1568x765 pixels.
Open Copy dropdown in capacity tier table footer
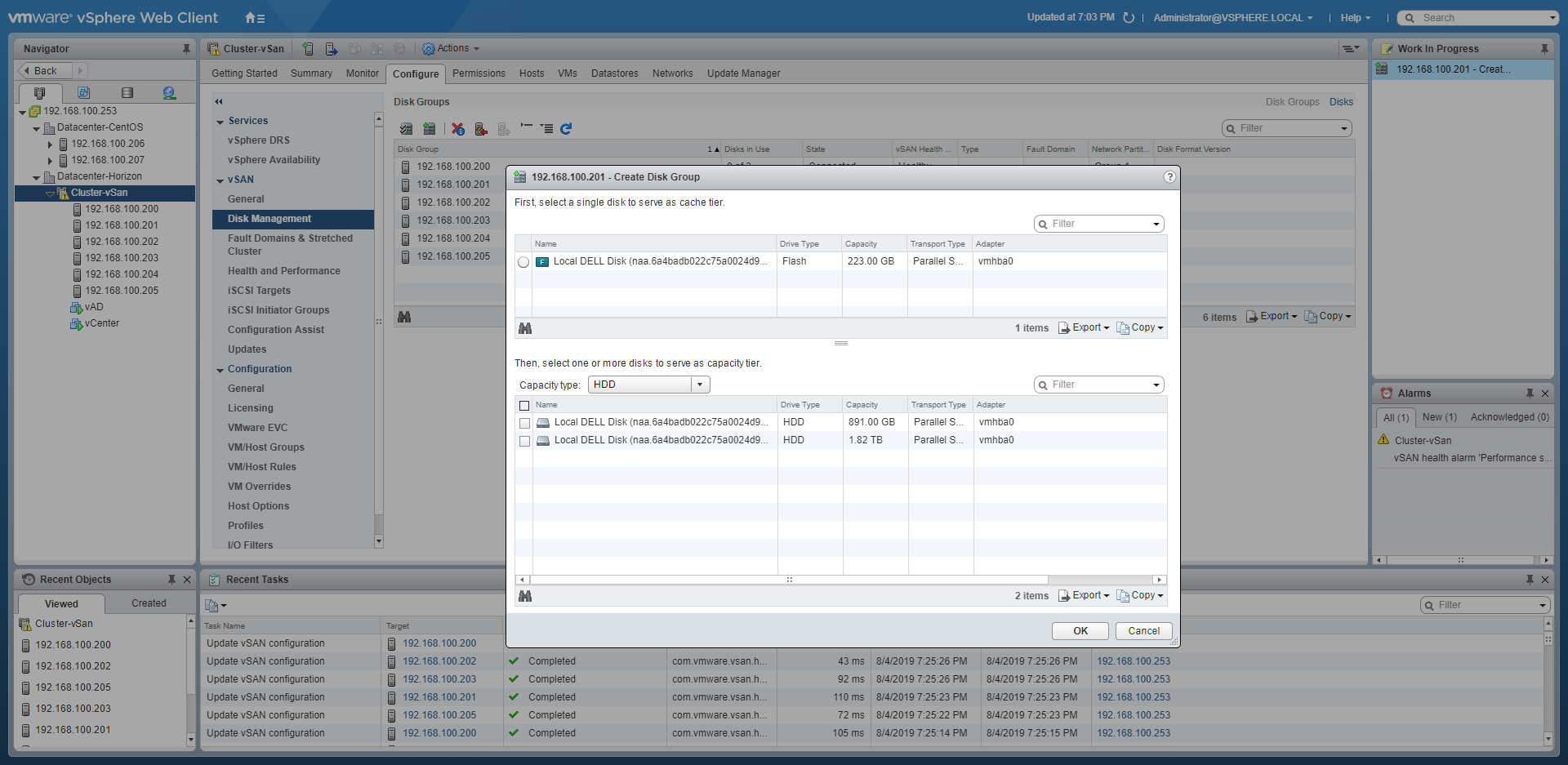(x=1140, y=595)
